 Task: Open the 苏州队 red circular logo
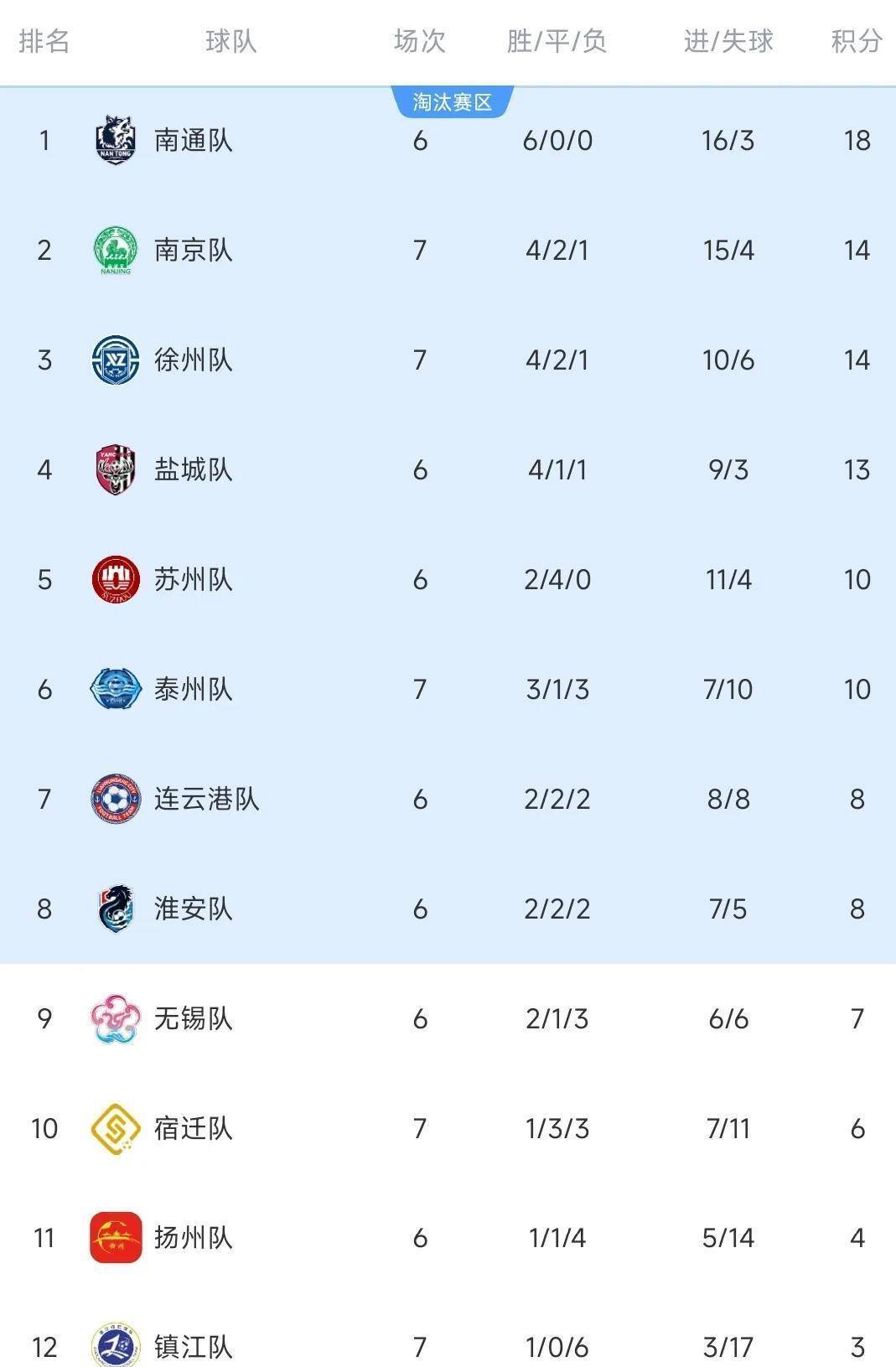[116, 579]
